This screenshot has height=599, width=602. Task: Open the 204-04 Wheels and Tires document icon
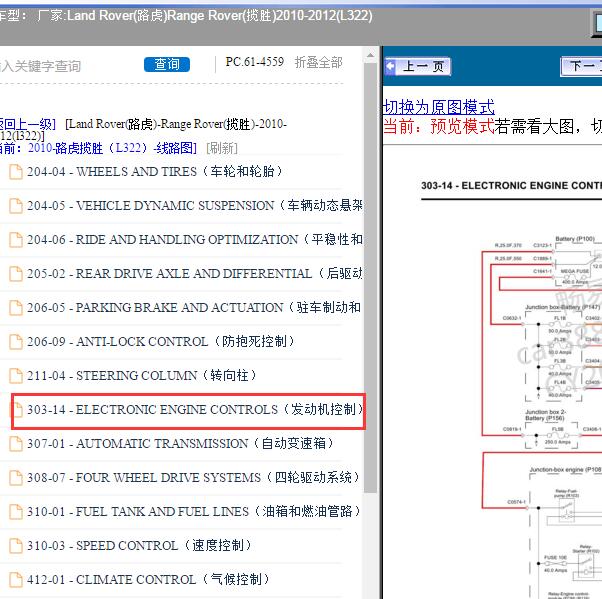pos(16,172)
